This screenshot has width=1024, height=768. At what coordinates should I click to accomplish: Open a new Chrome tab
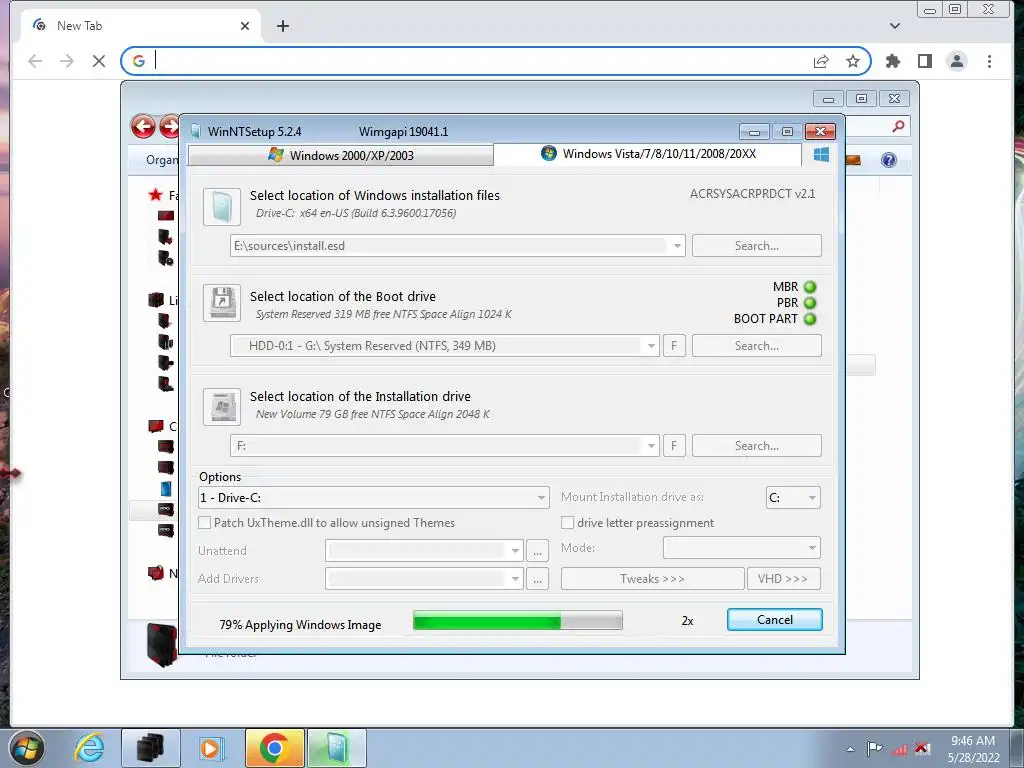[x=283, y=26]
